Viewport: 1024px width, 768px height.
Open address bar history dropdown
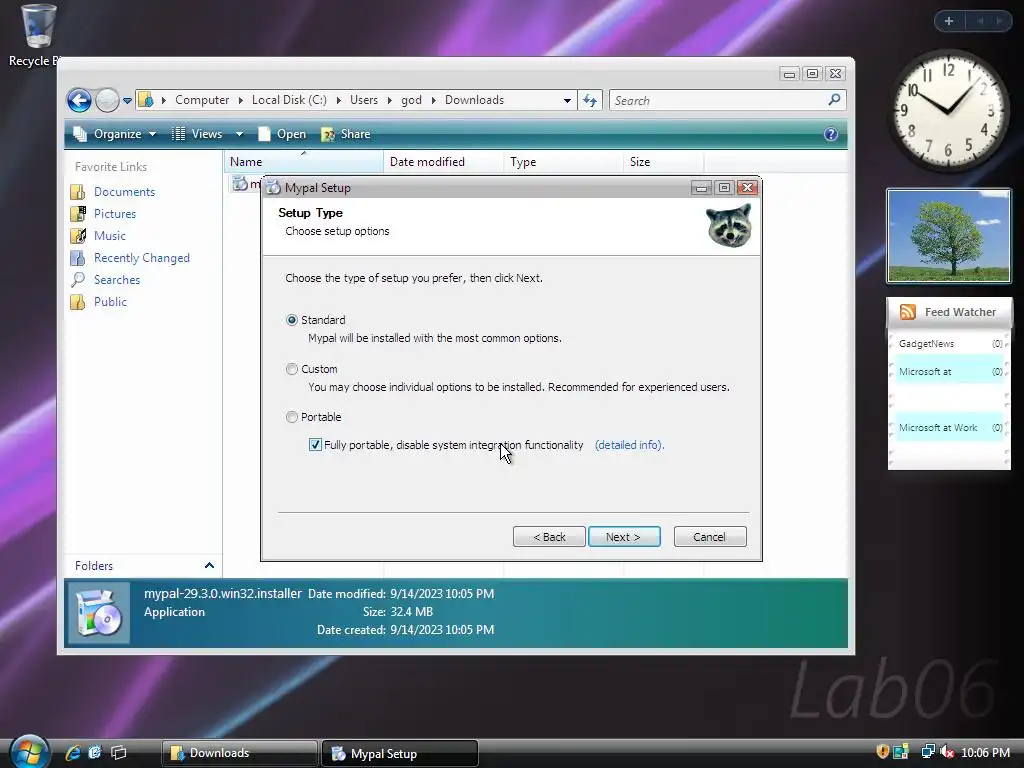pyautogui.click(x=567, y=101)
